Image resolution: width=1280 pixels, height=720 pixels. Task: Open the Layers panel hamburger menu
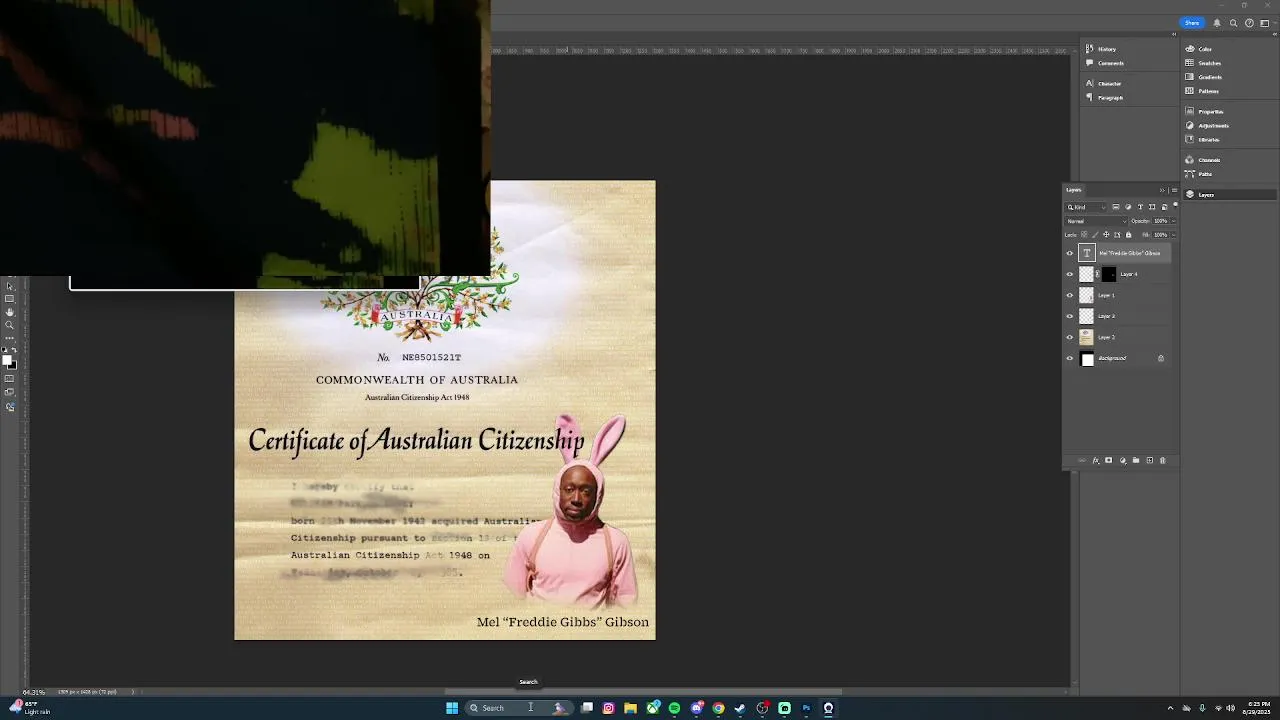1174,190
